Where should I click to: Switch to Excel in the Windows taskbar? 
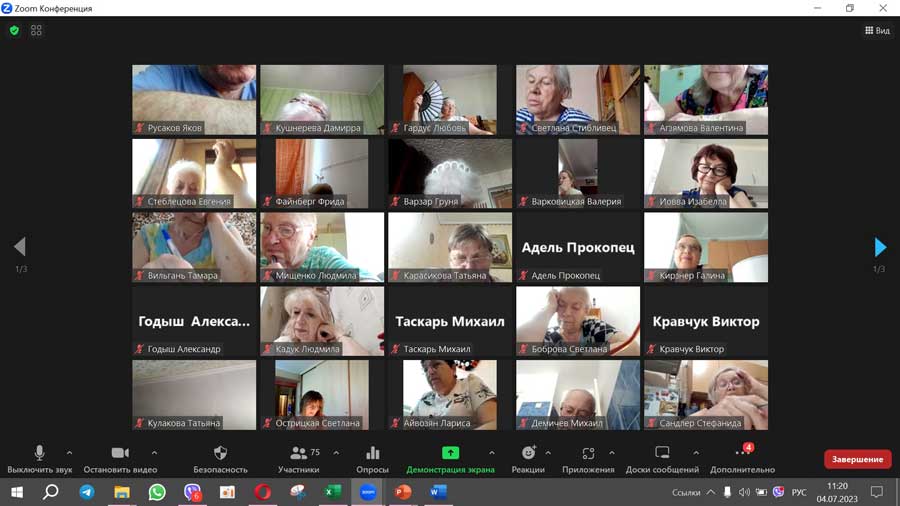click(x=333, y=492)
